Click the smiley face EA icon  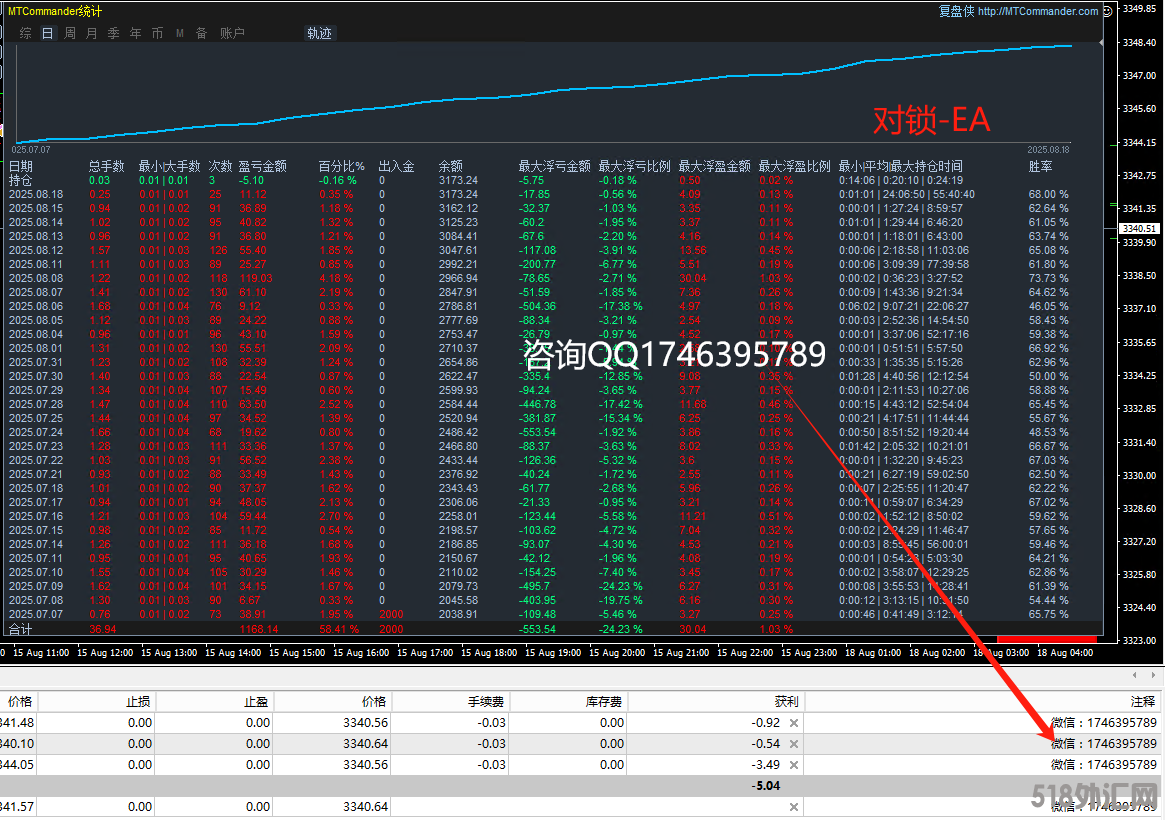[x=1108, y=11]
